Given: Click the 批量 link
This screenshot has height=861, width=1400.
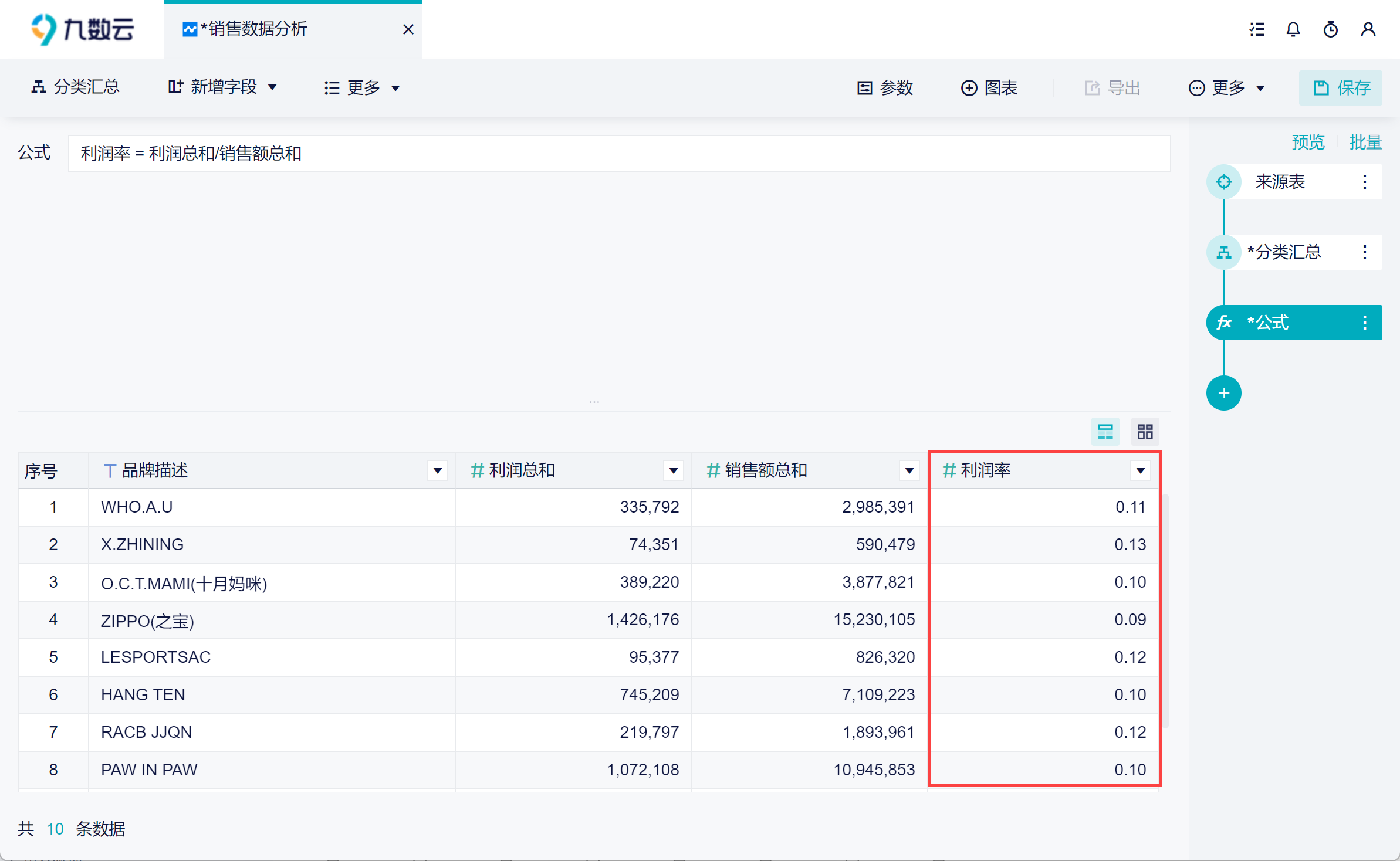Looking at the screenshot, I should click(x=1365, y=142).
